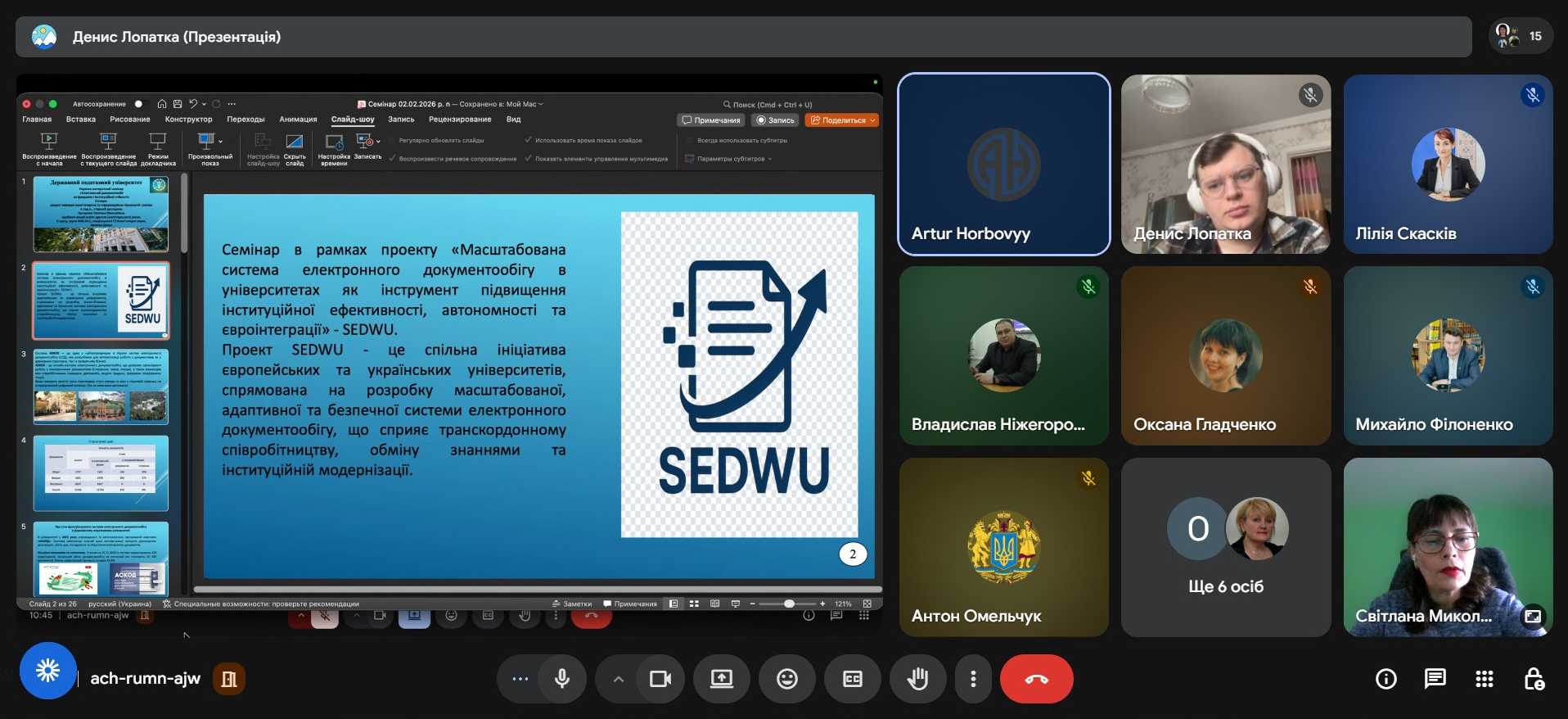Open the activities grid icon
Screen dimensions: 1568x719
(1484, 679)
